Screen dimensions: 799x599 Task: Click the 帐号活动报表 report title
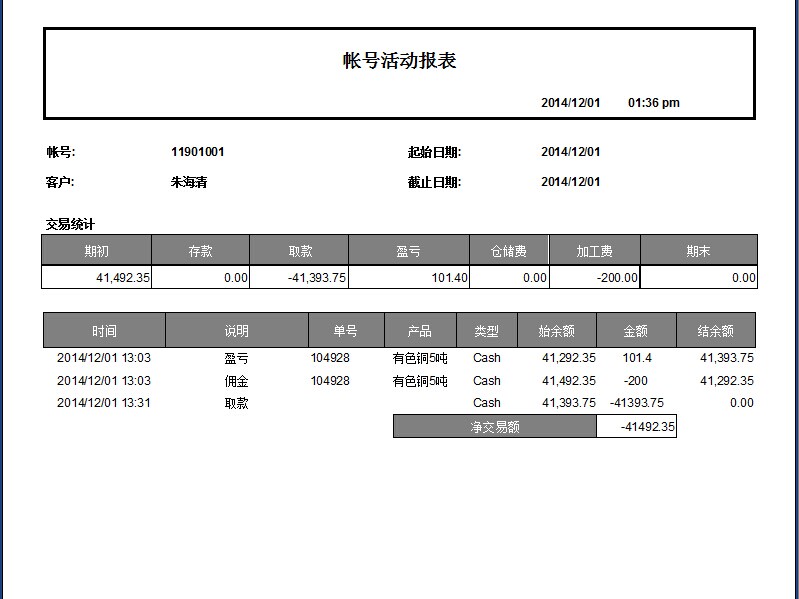[x=399, y=61]
